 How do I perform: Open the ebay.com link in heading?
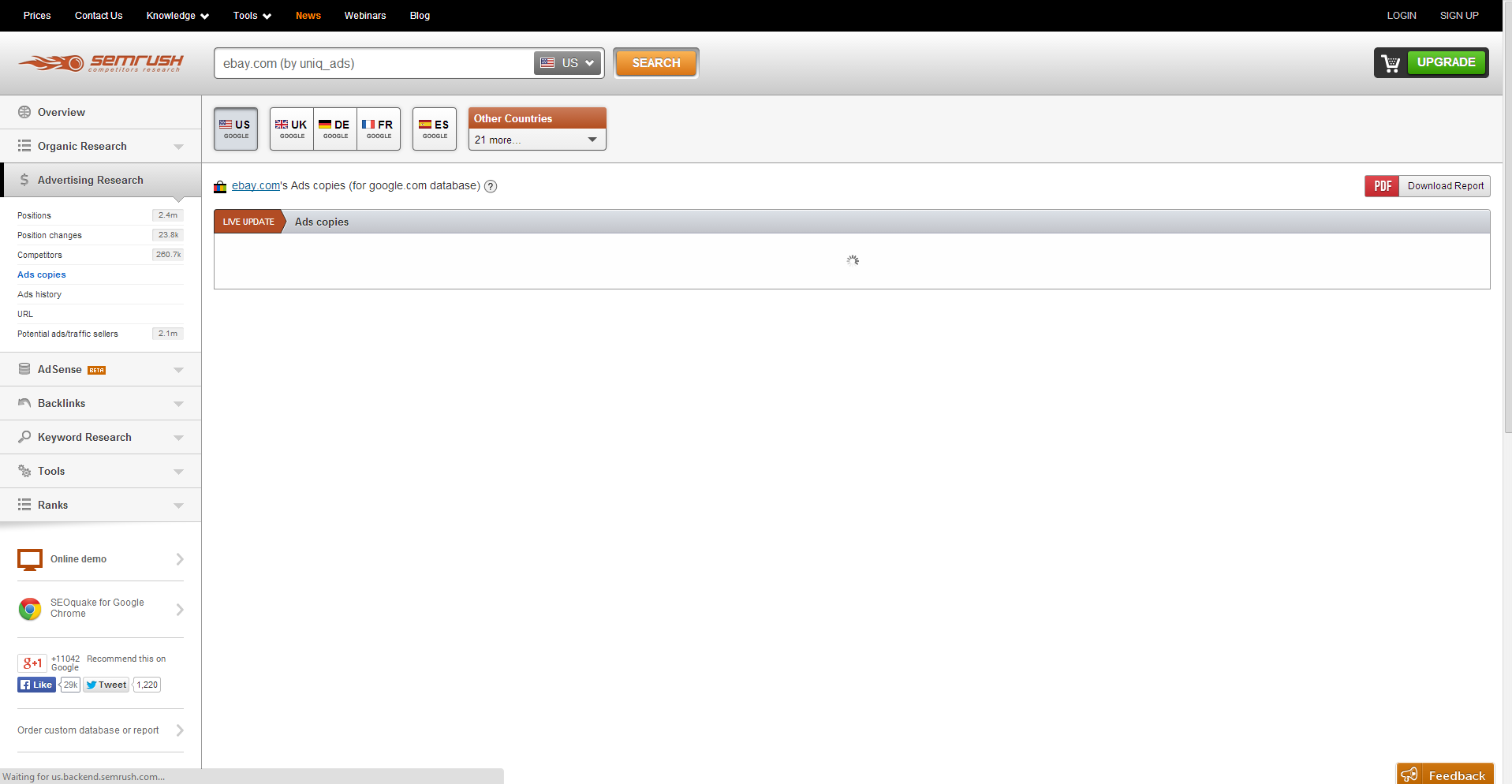256,186
